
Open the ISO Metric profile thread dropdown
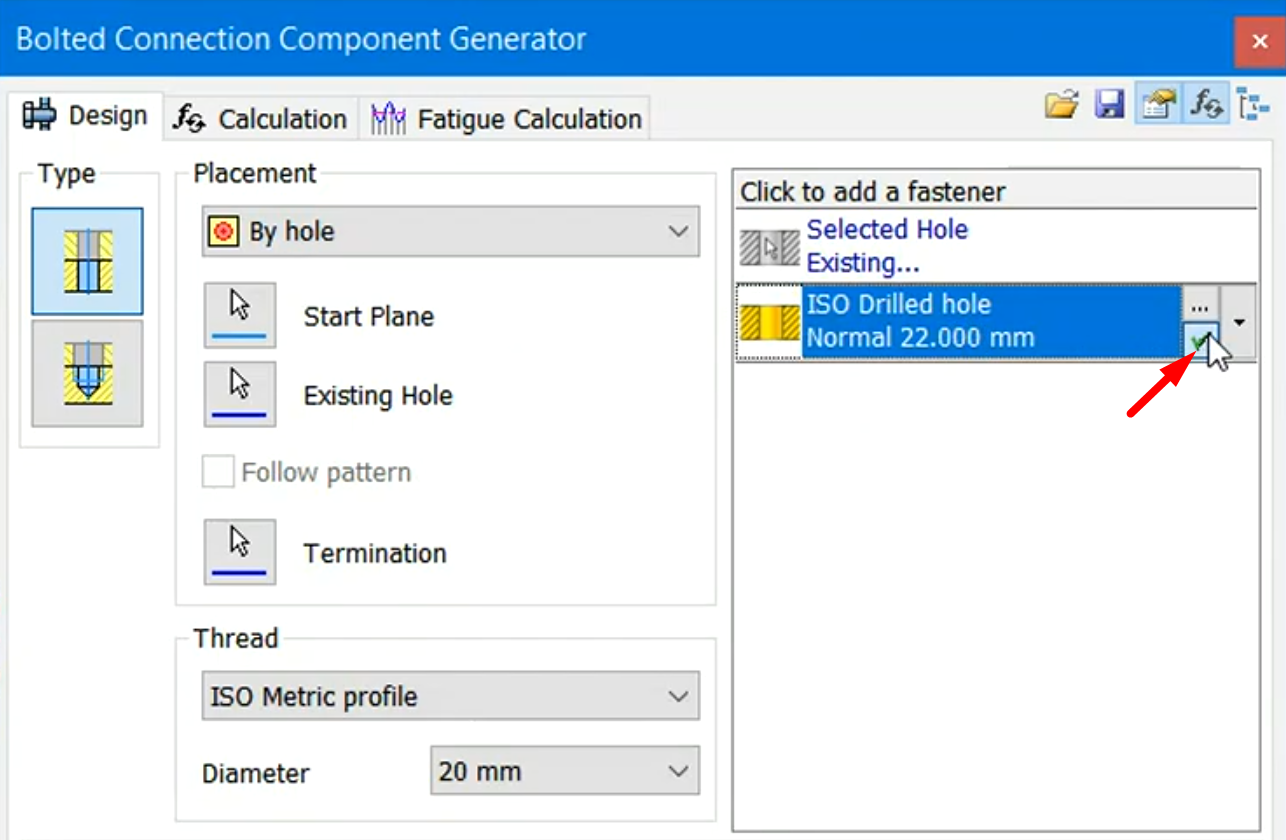tap(450, 696)
